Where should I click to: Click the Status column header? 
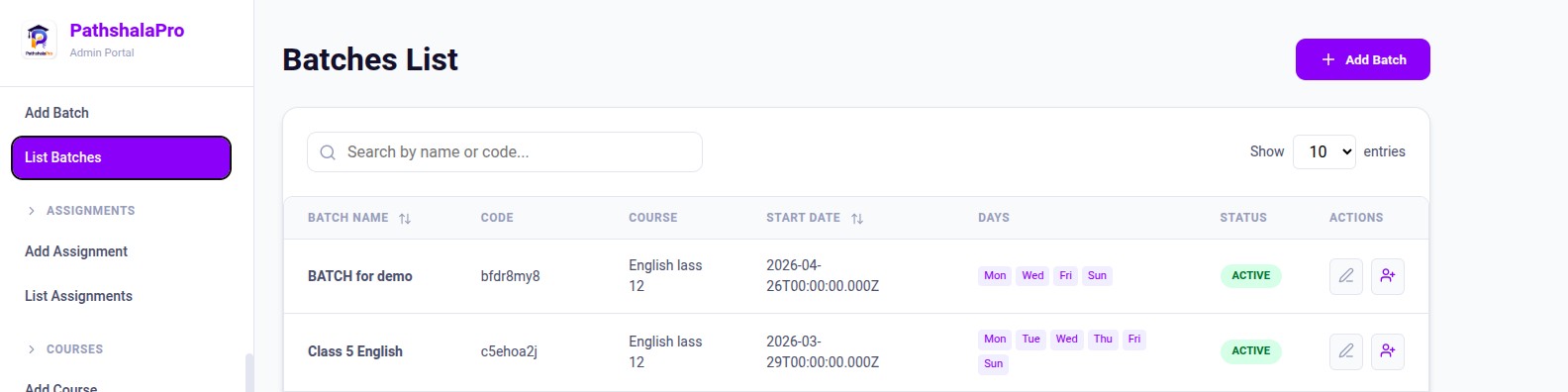(1243, 218)
